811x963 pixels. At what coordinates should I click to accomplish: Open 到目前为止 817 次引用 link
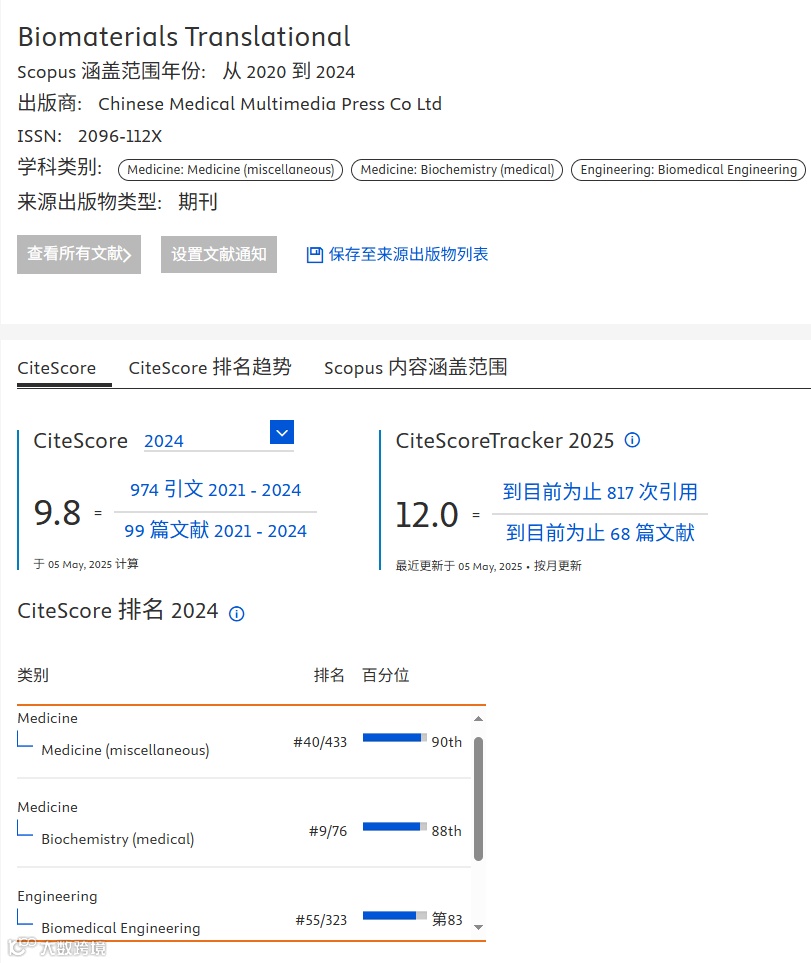coord(600,491)
